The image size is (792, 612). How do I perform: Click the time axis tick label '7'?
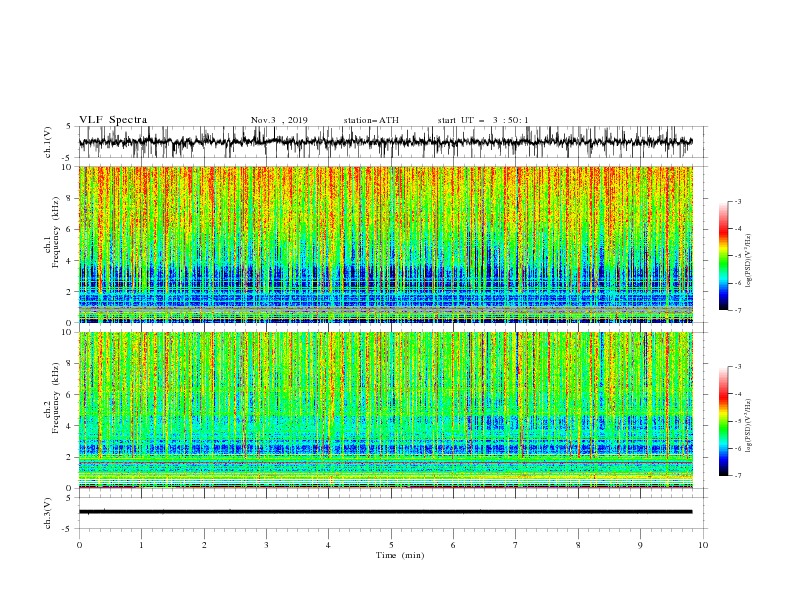(x=516, y=545)
